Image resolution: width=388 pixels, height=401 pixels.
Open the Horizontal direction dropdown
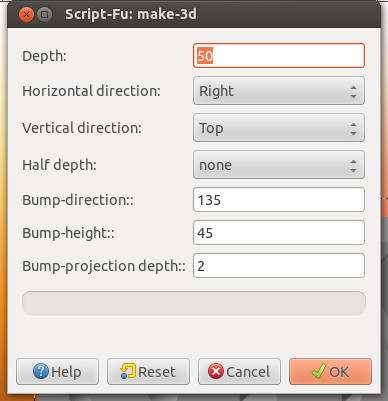pyautogui.click(x=279, y=91)
